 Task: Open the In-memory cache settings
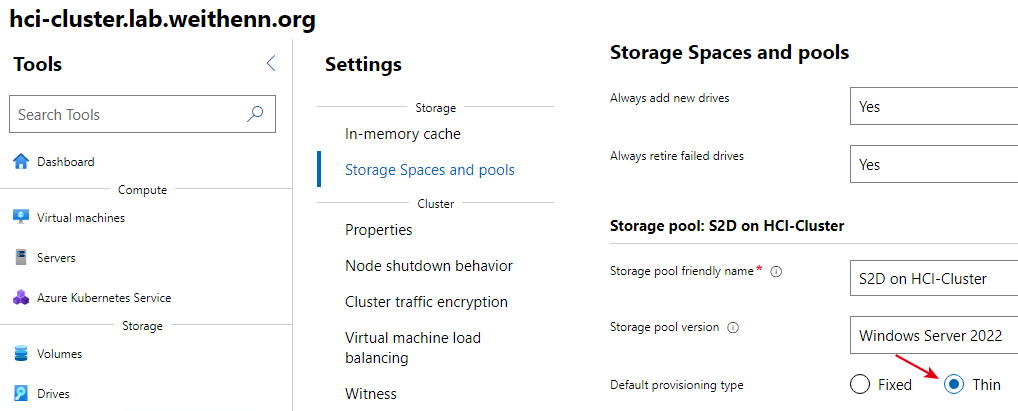click(x=403, y=134)
